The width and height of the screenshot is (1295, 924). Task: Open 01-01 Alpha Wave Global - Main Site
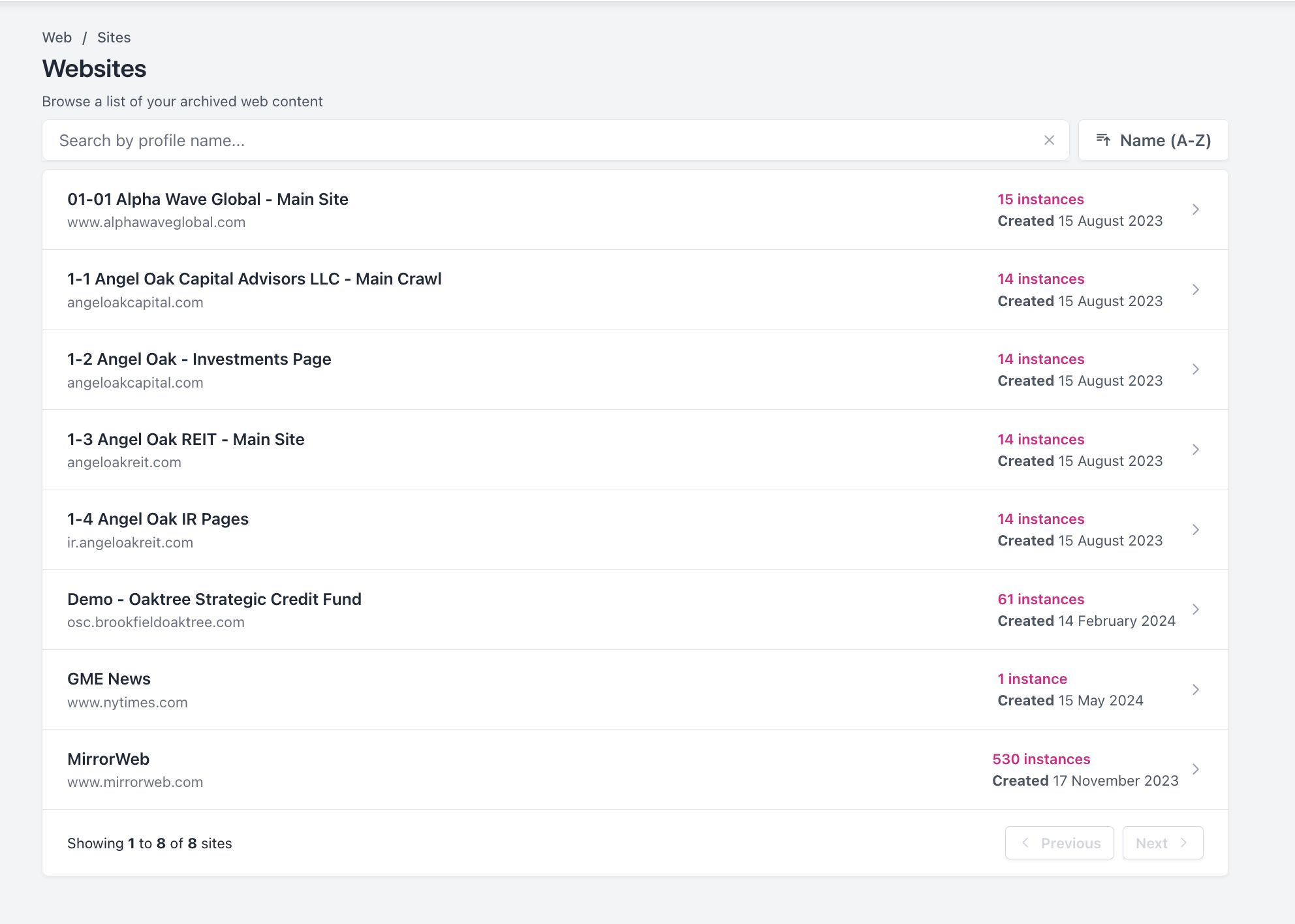tap(208, 199)
